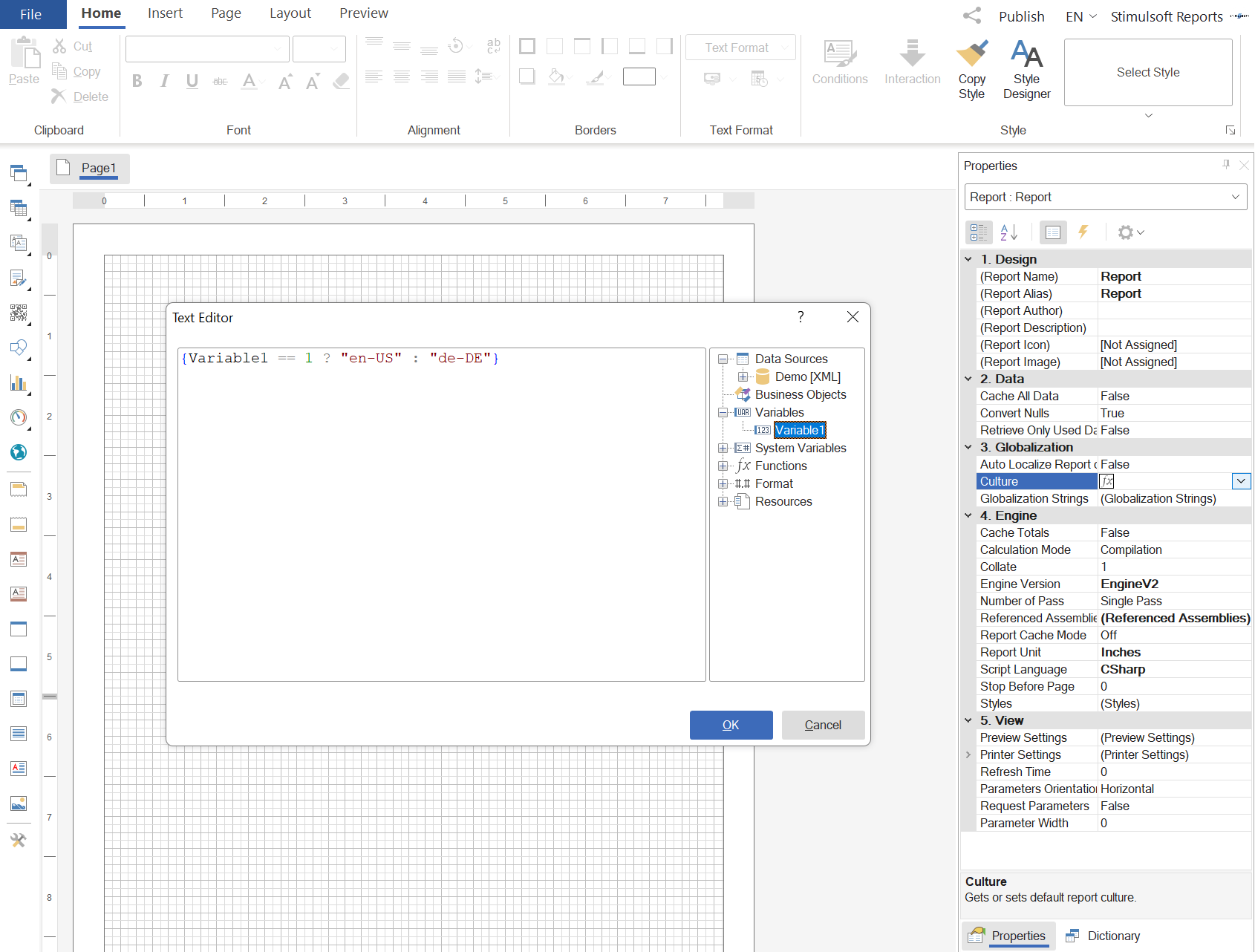Click the Events lightning bolt icon
The height and width of the screenshot is (952, 1255).
click(1083, 232)
